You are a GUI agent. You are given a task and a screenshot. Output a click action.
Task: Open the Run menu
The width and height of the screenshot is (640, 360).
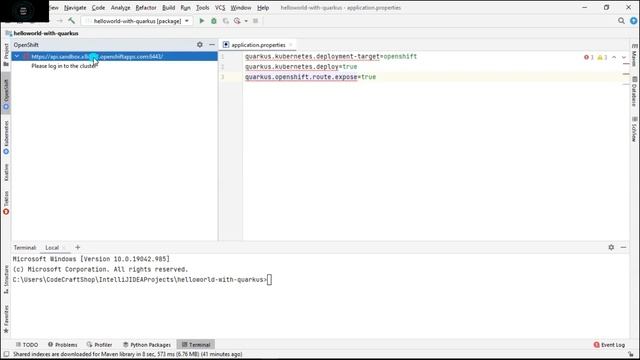pyautogui.click(x=185, y=8)
